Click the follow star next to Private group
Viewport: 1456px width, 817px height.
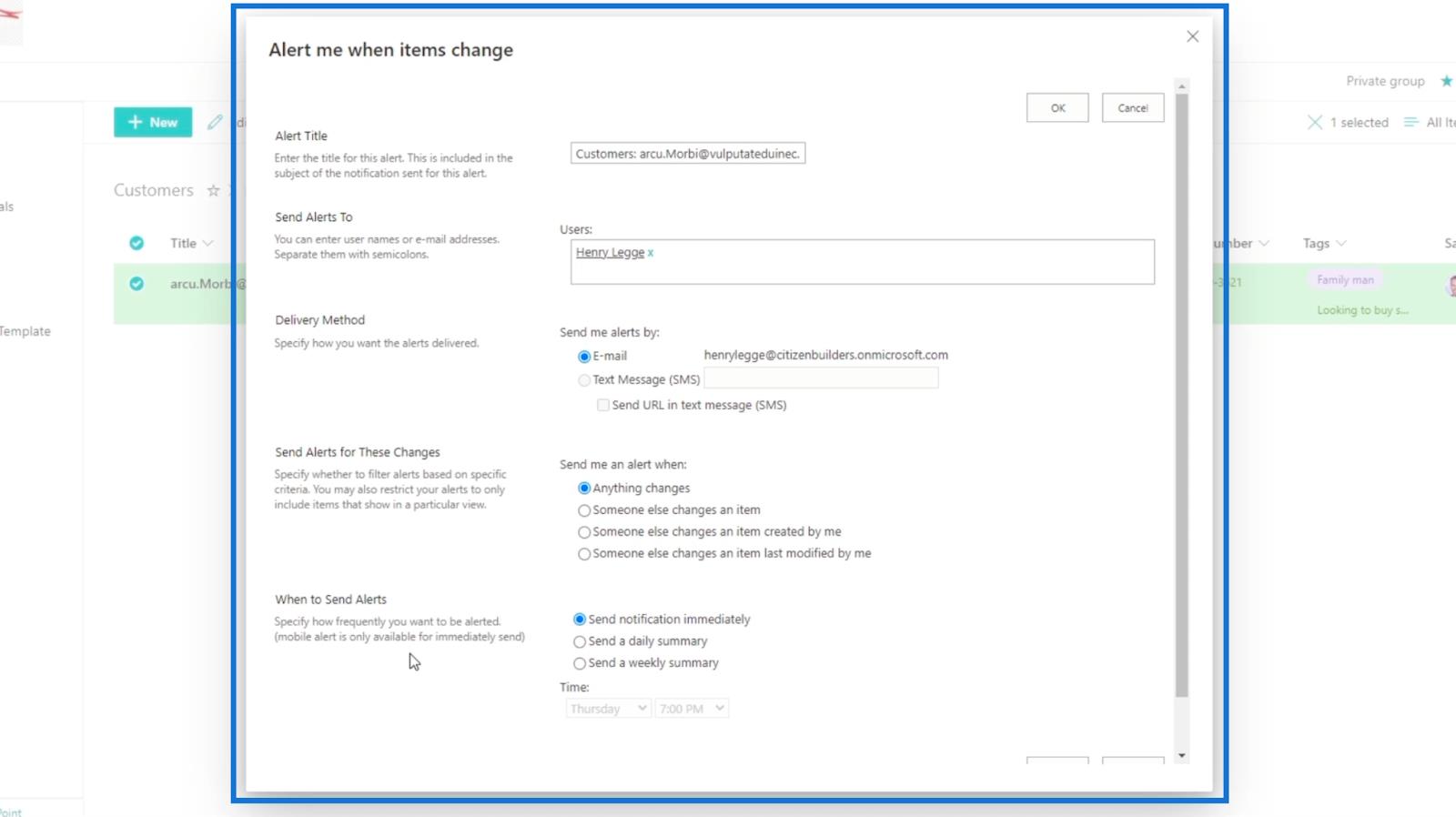click(1446, 81)
